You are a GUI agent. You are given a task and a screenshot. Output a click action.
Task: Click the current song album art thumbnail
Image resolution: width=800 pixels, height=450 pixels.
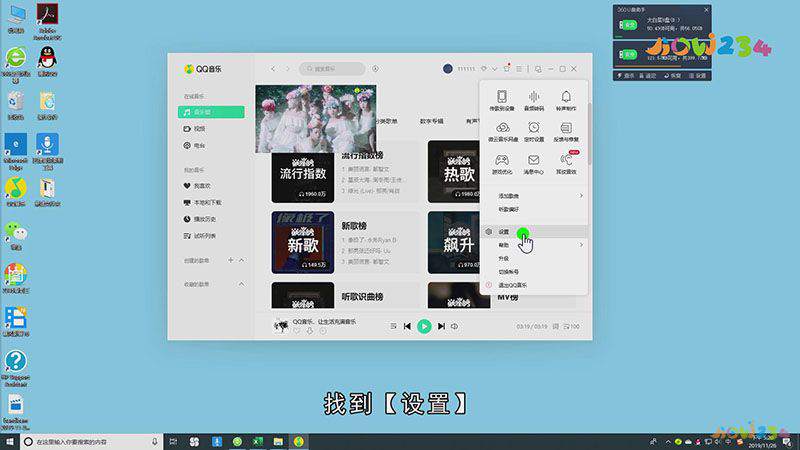pos(281,326)
